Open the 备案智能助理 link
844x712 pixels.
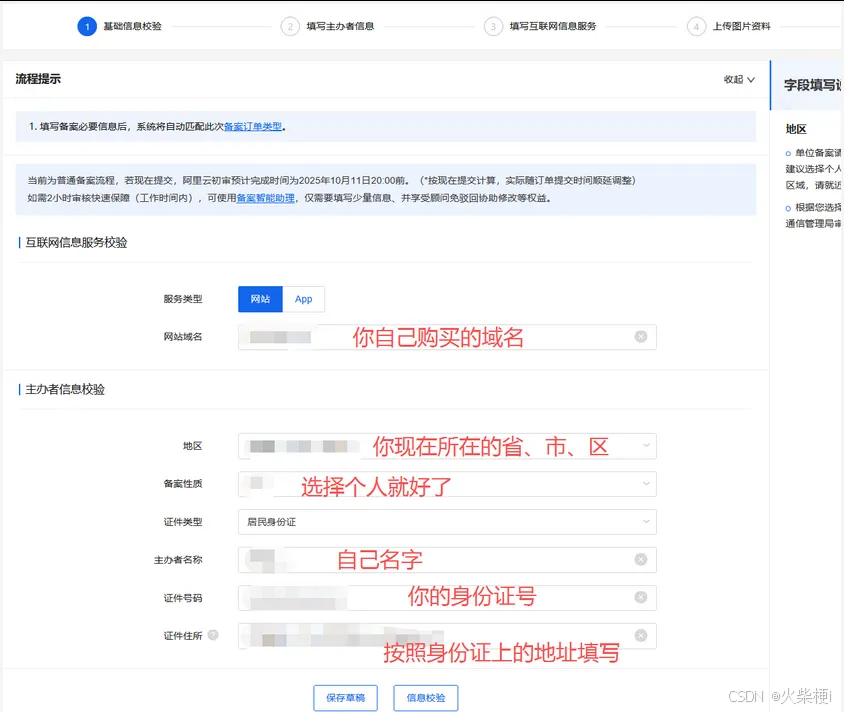pos(265,198)
